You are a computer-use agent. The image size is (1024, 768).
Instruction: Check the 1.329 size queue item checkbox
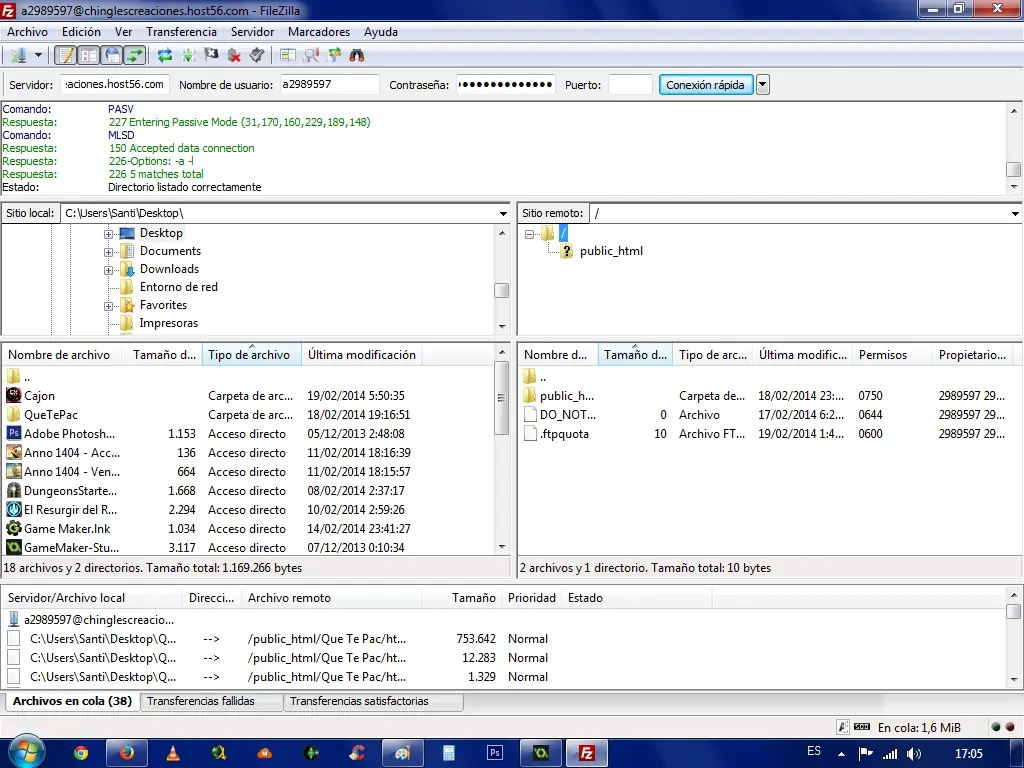click(14, 677)
